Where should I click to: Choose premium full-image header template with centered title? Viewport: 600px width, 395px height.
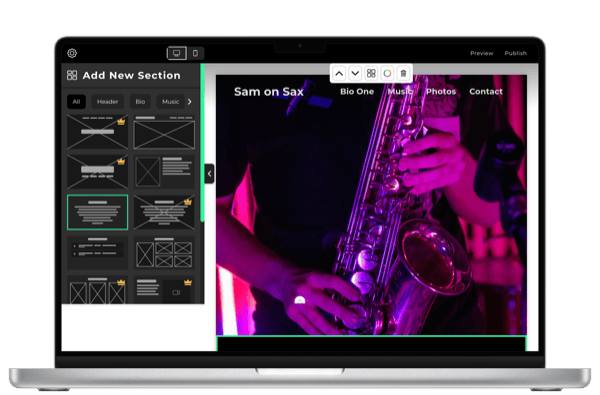point(98,132)
